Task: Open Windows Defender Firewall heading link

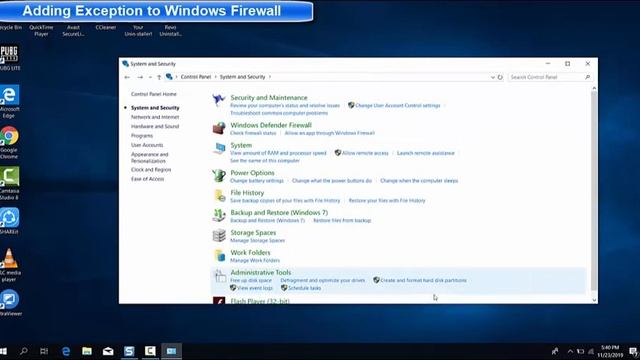Action: point(271,125)
